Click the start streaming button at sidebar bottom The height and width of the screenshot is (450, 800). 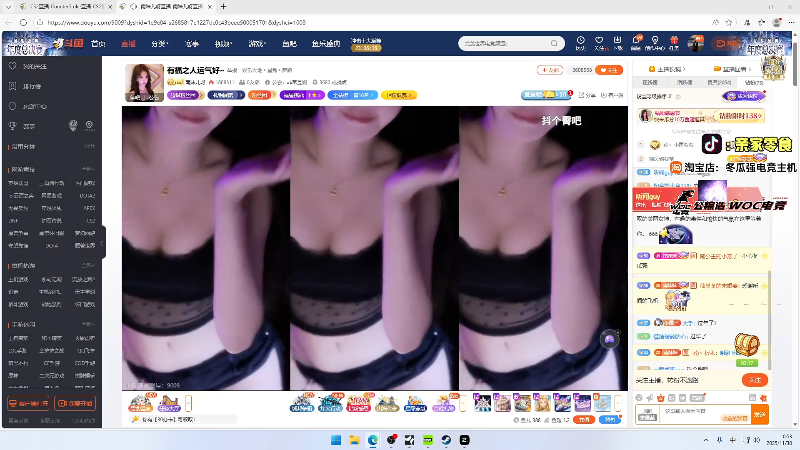coord(75,403)
